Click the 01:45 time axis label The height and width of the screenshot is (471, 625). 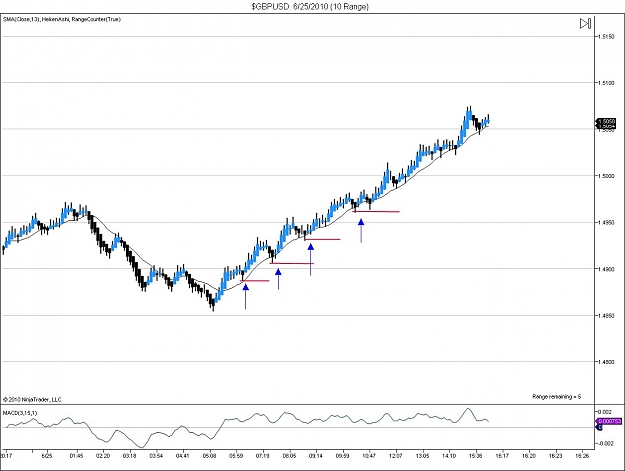76,455
